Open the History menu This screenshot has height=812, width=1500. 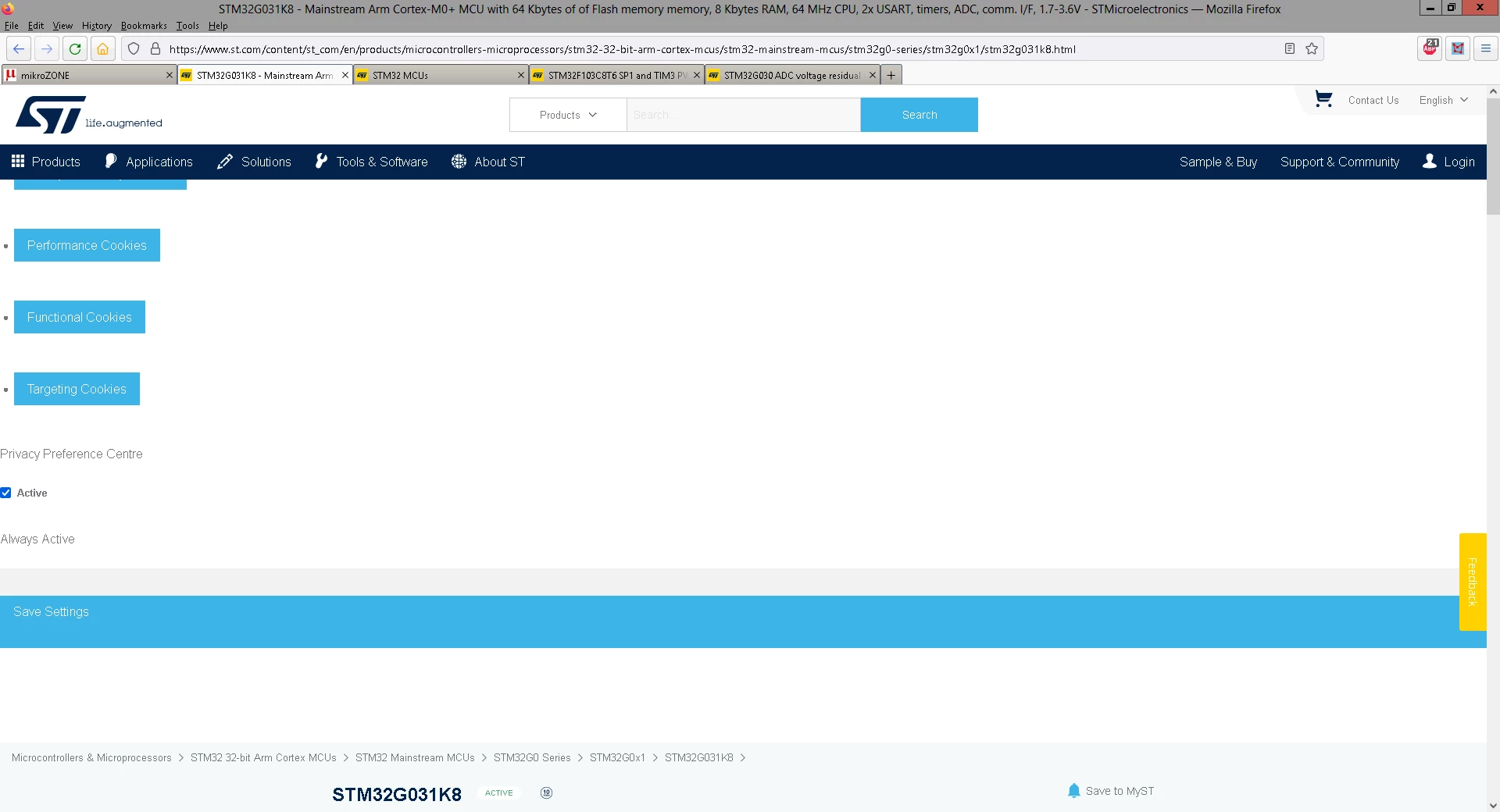click(97, 26)
